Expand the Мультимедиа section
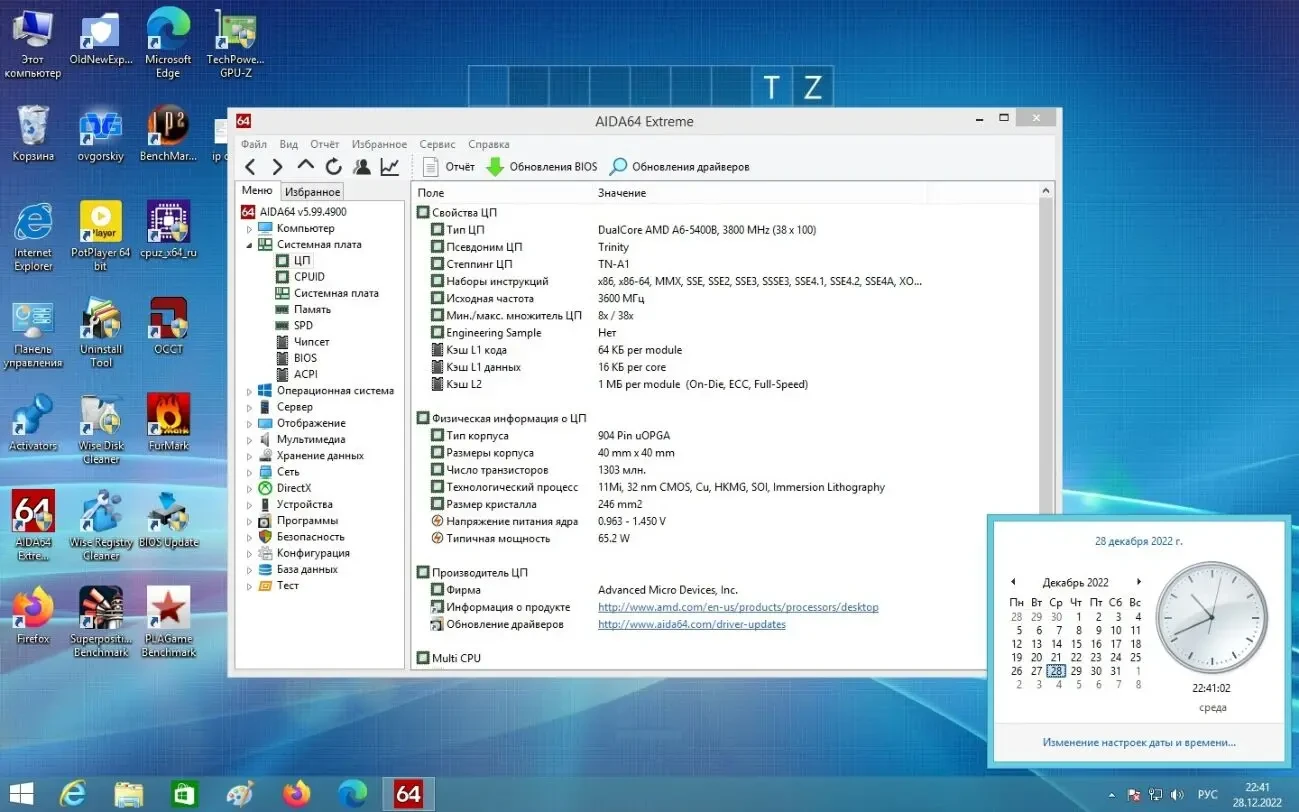 [x=249, y=439]
